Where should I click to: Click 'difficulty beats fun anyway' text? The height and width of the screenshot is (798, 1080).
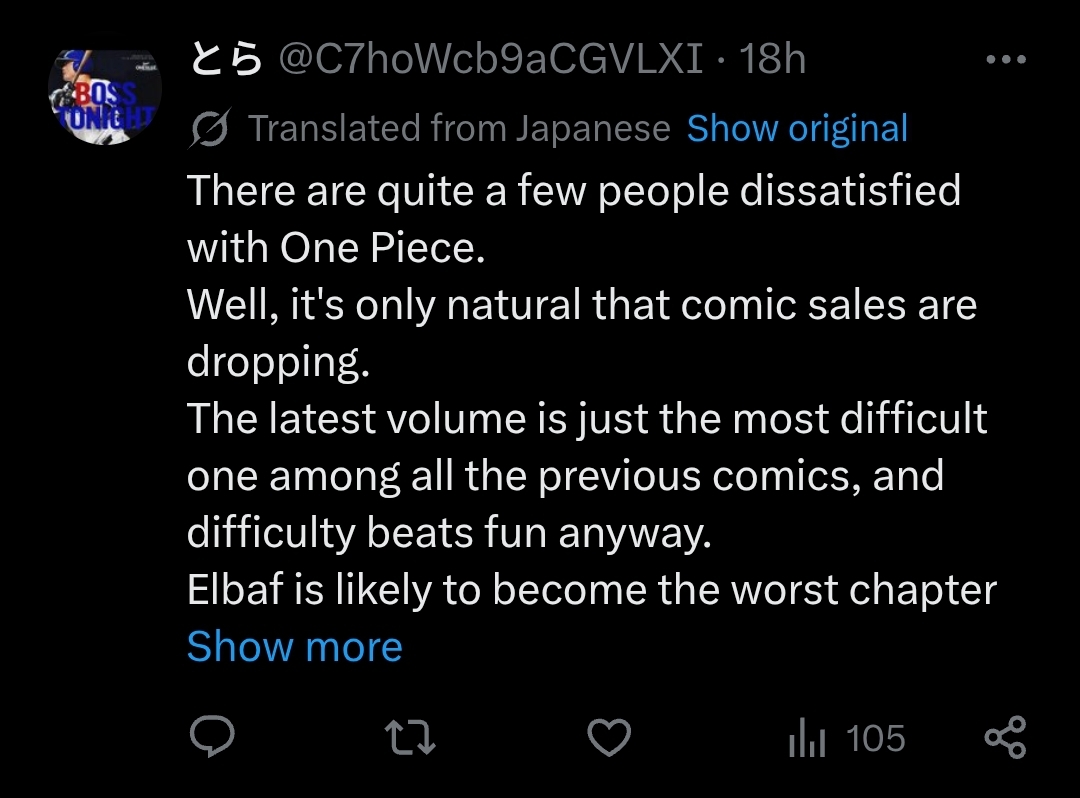click(x=448, y=533)
